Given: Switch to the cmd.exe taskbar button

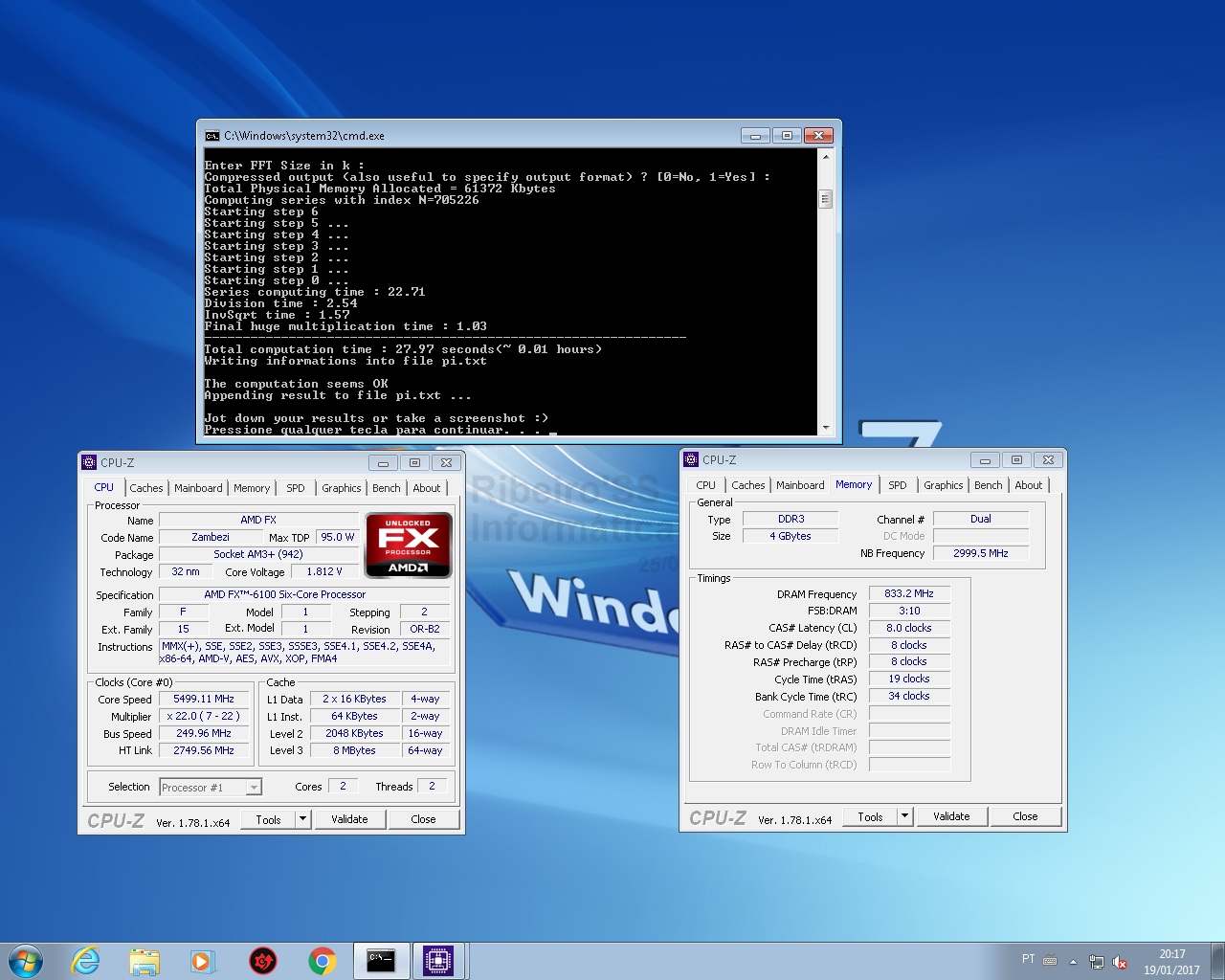Looking at the screenshot, I should (381, 961).
